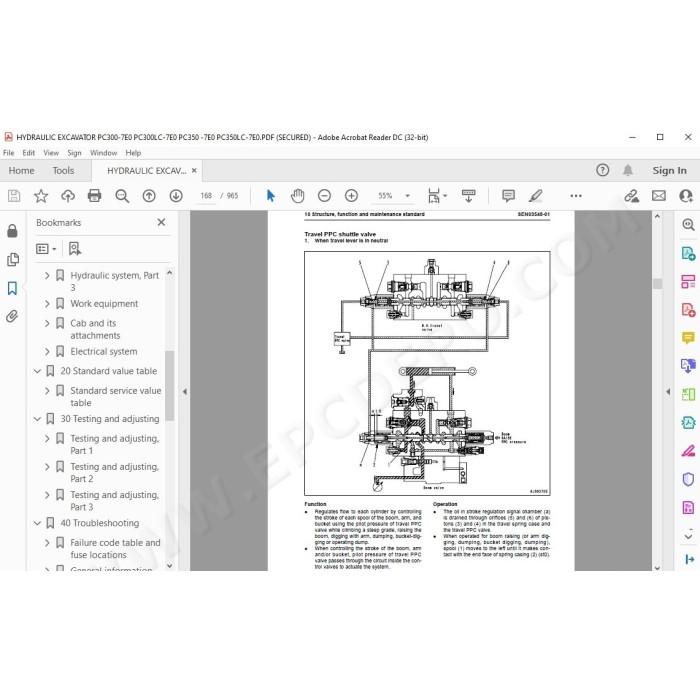This screenshot has height=700, width=700.
Task: Expand Hydraulic system, Part 3 bookmark
Action: [47, 275]
